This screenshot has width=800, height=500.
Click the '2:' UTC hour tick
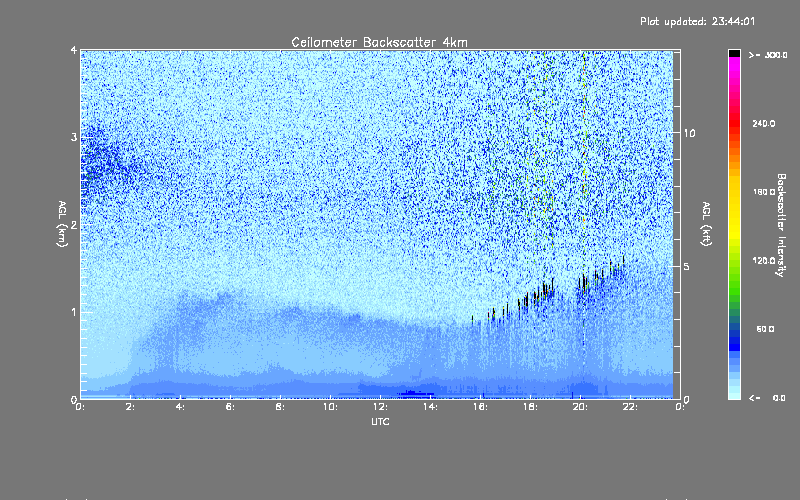click(131, 407)
